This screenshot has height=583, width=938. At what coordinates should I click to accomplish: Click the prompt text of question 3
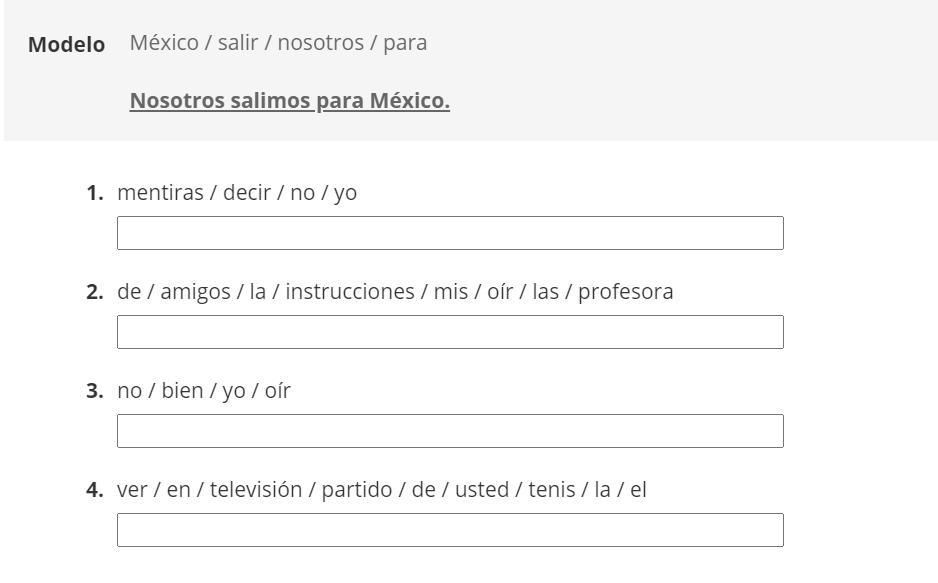204,391
